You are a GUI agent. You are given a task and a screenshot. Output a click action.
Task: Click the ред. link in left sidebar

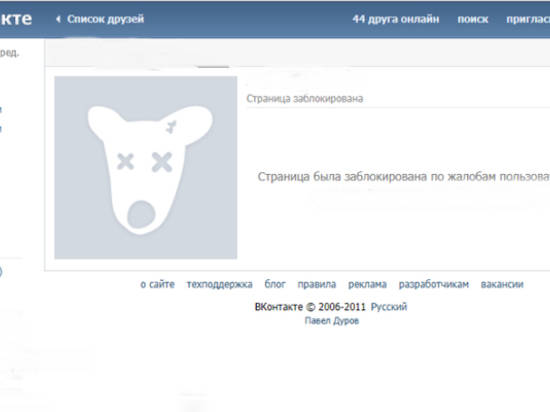point(9,53)
